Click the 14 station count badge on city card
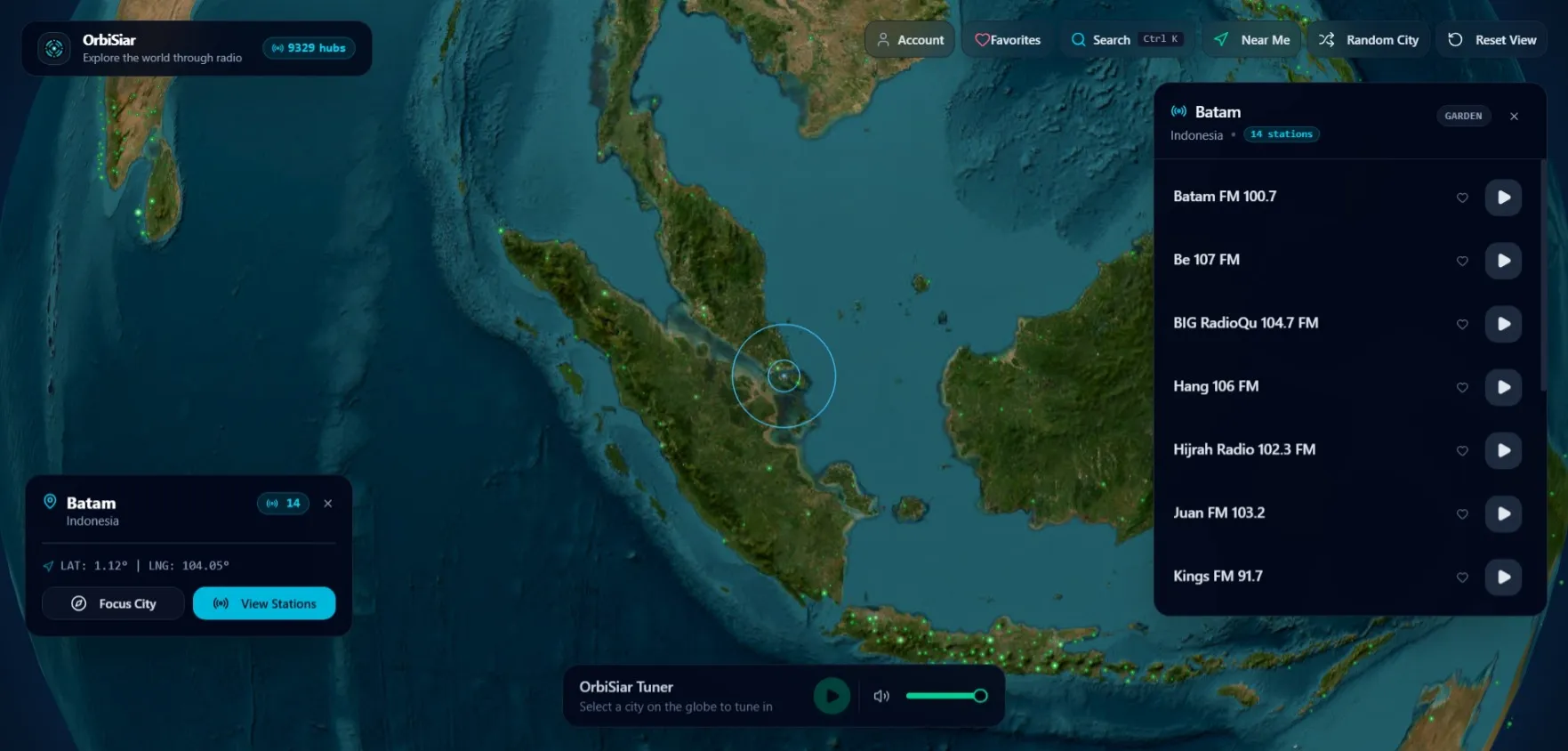This screenshot has width=1568, height=751. click(x=284, y=504)
